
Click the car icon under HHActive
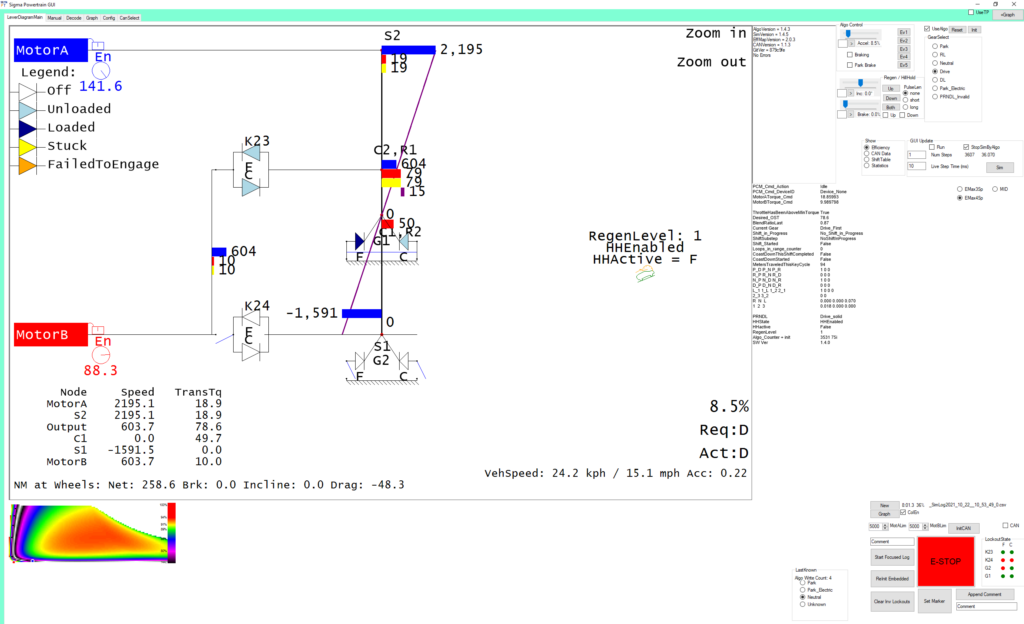click(x=645, y=275)
